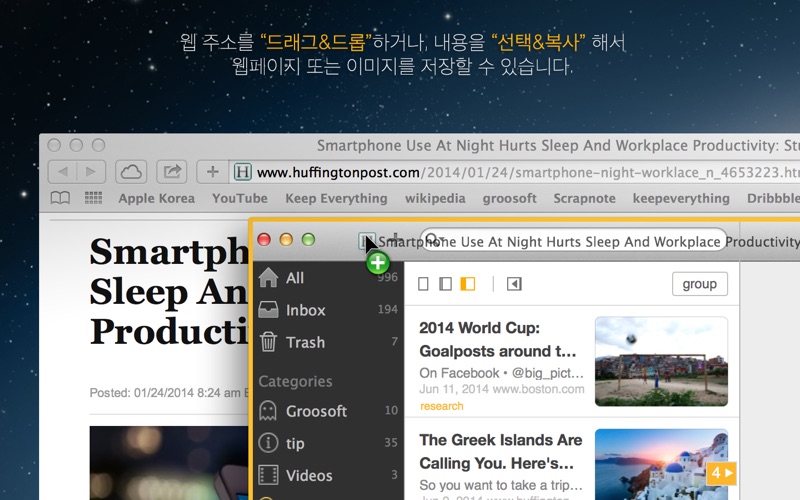This screenshot has height=500, width=800.
Task: Click the research tag label
Action: [442, 406]
